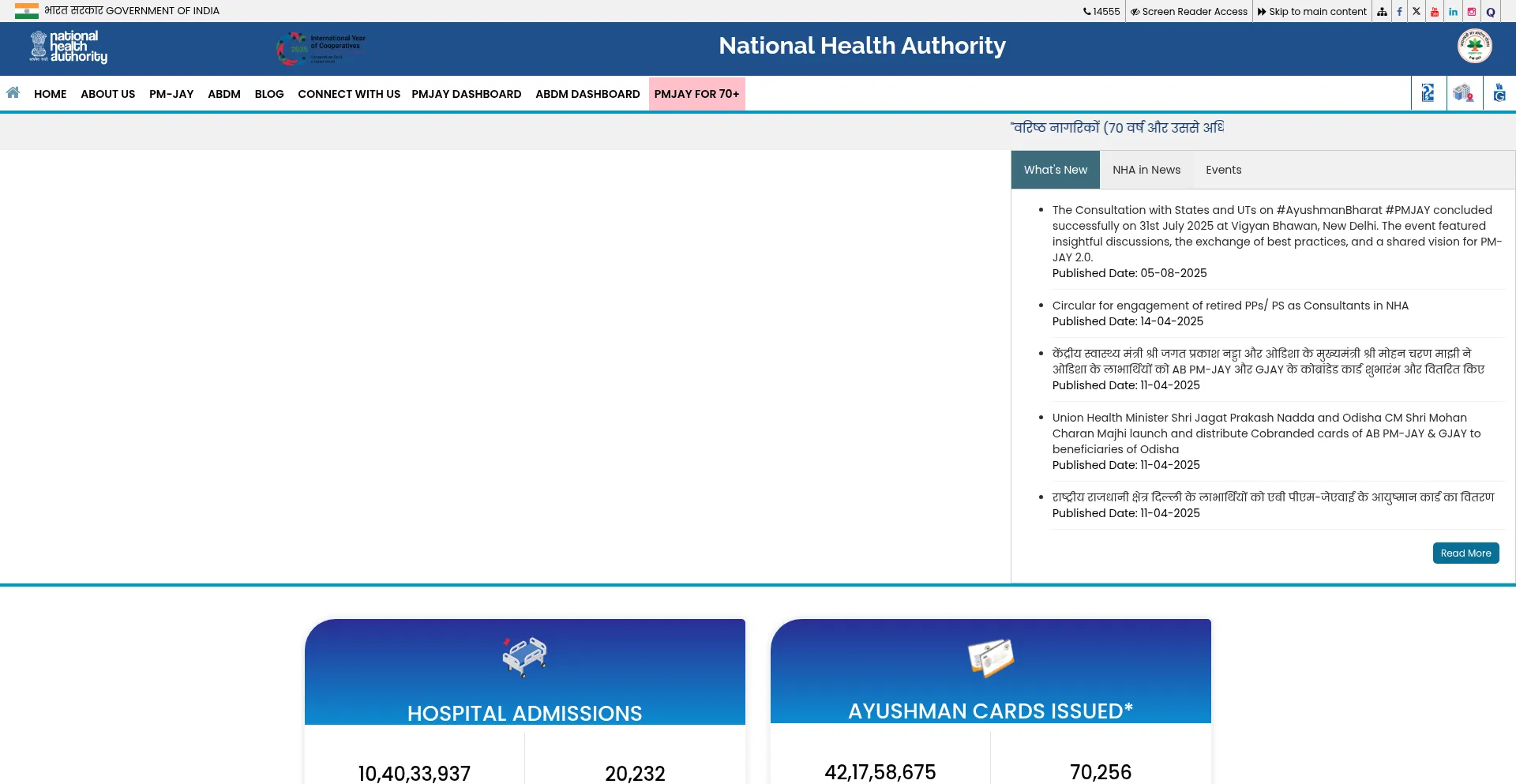Open the YouTube icon link
The image size is (1516, 784).
click(x=1435, y=12)
